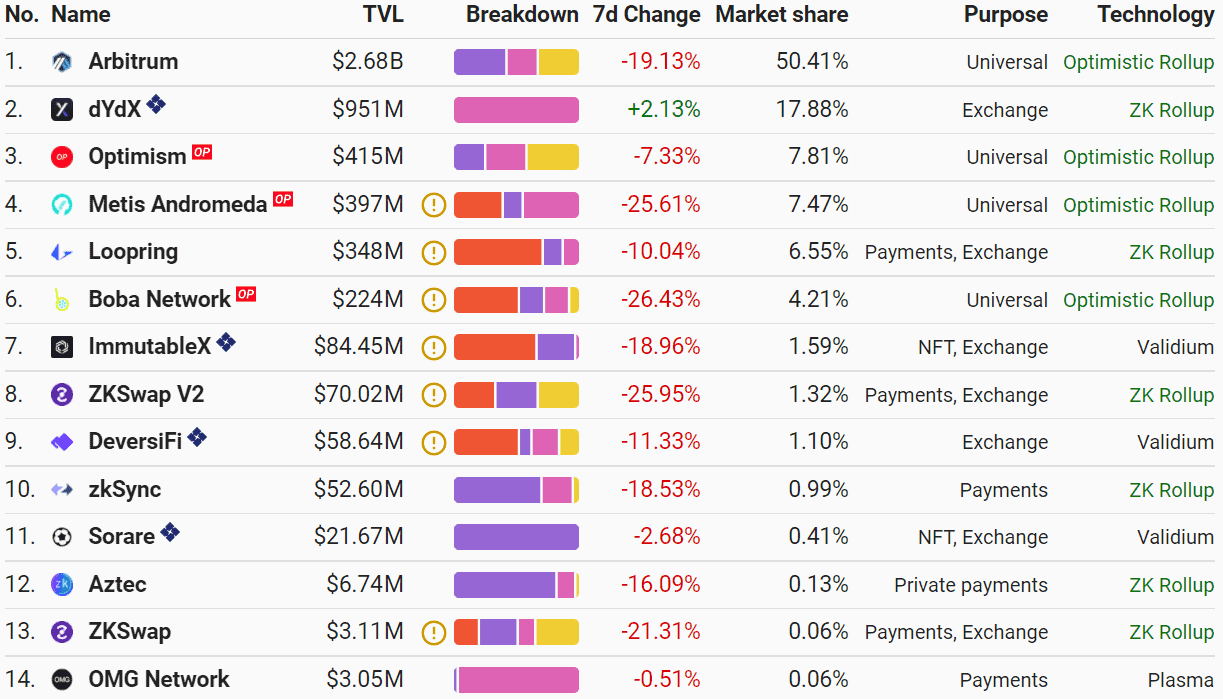
Task: Click the OP badge on Metis Andromeda row
Action: click(283, 200)
